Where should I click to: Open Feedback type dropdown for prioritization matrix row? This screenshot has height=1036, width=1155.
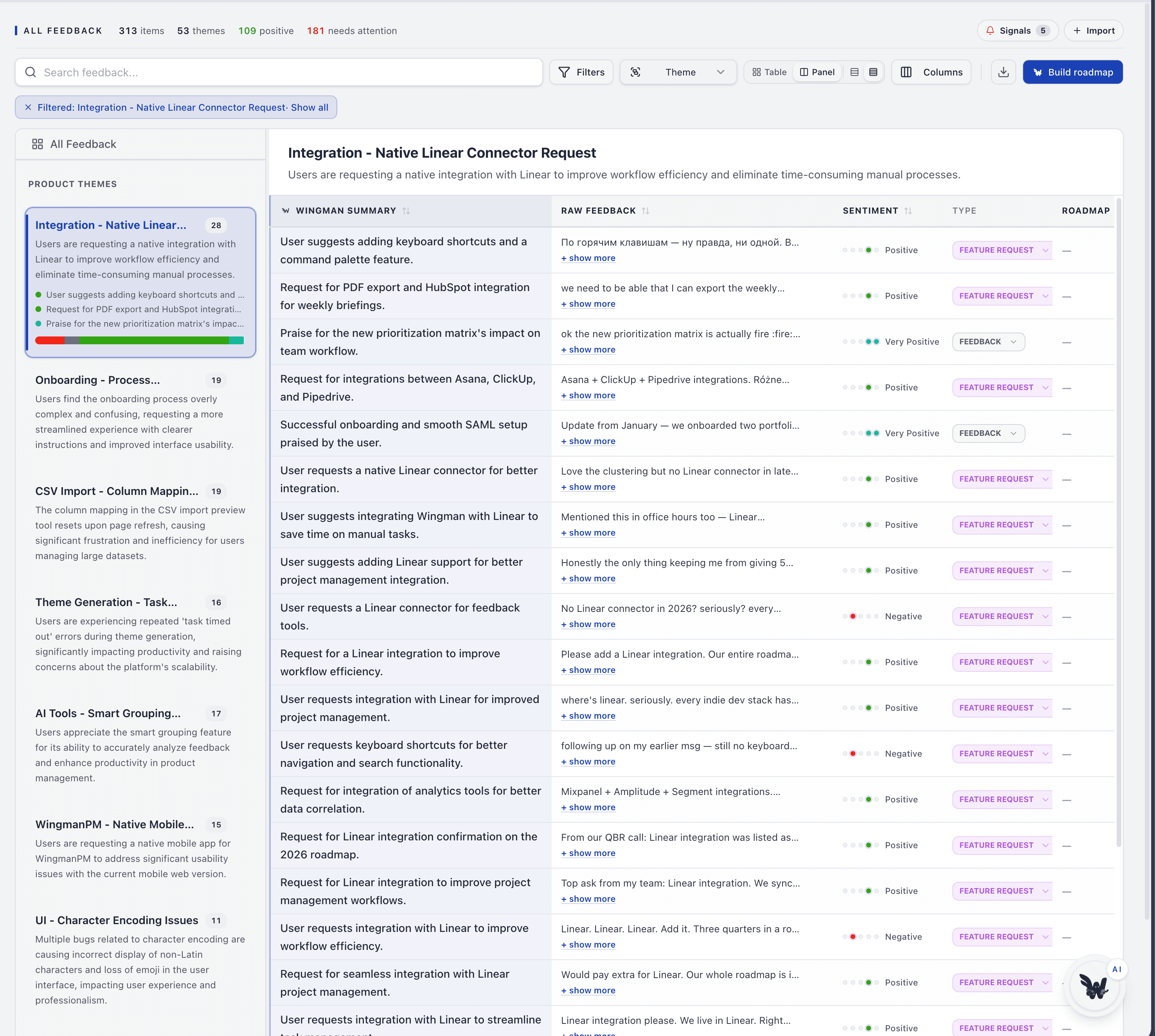point(988,342)
